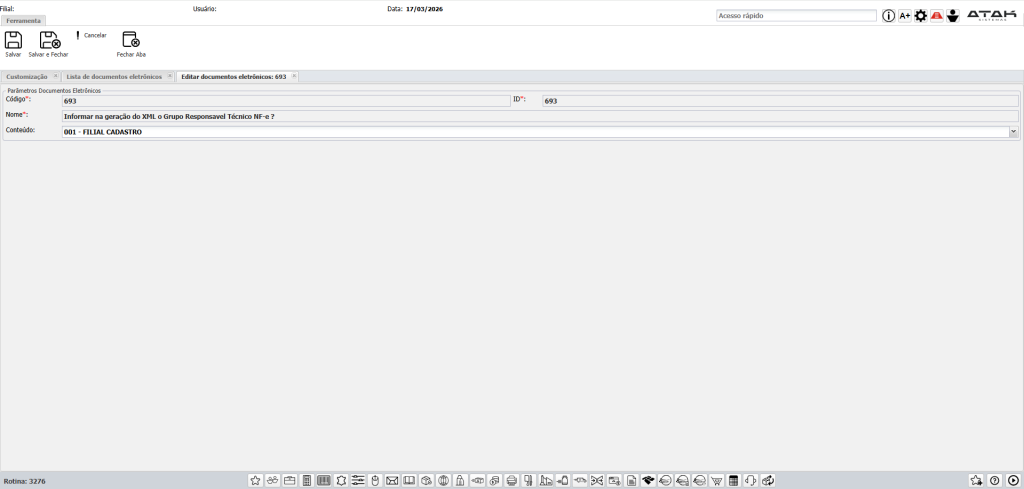The width and height of the screenshot is (1024, 489).
Task: Click the headset support icon
Action: [750, 481]
